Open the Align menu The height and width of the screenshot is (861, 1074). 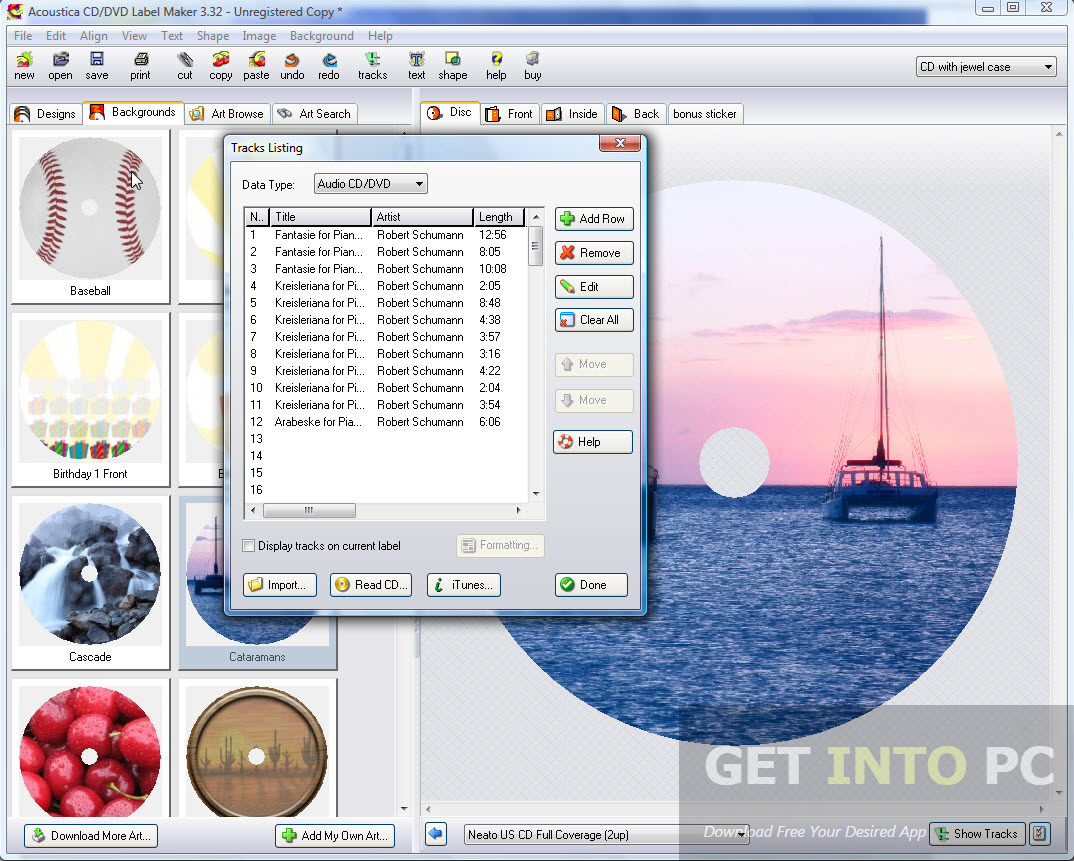point(94,36)
